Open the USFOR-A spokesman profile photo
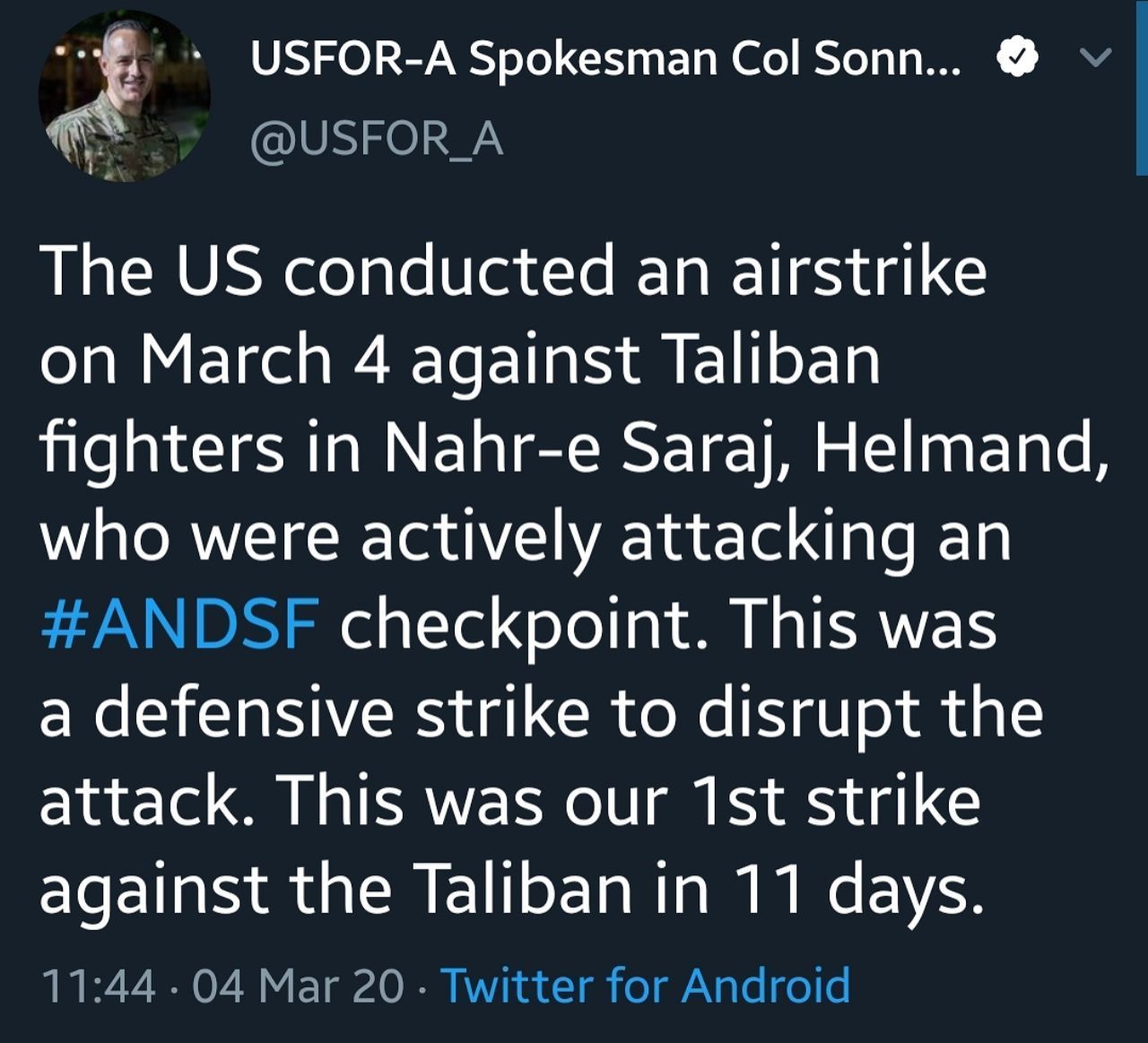This screenshot has height=1043, width=1148. coord(125,97)
